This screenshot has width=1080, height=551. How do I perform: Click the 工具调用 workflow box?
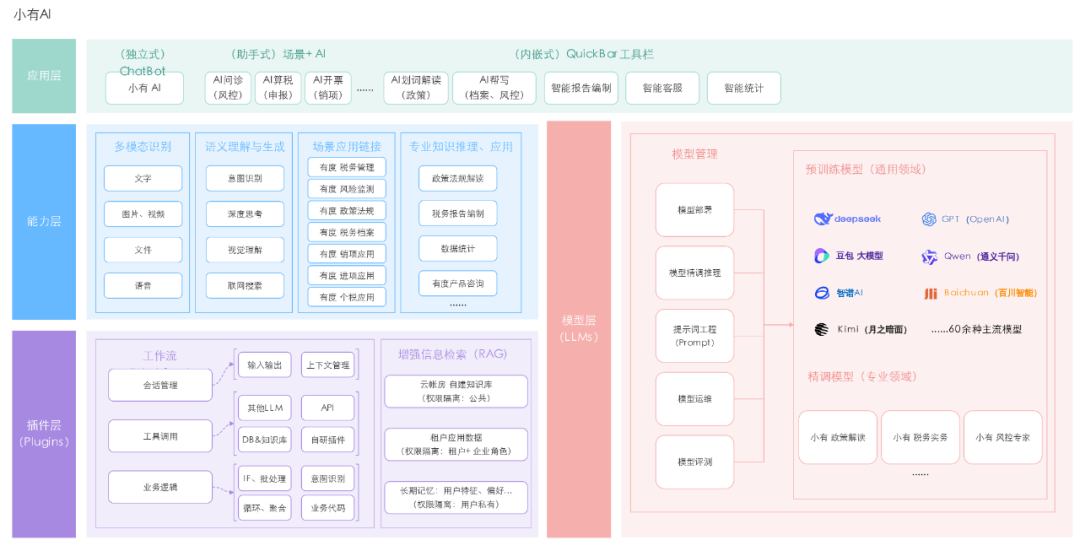(160, 436)
